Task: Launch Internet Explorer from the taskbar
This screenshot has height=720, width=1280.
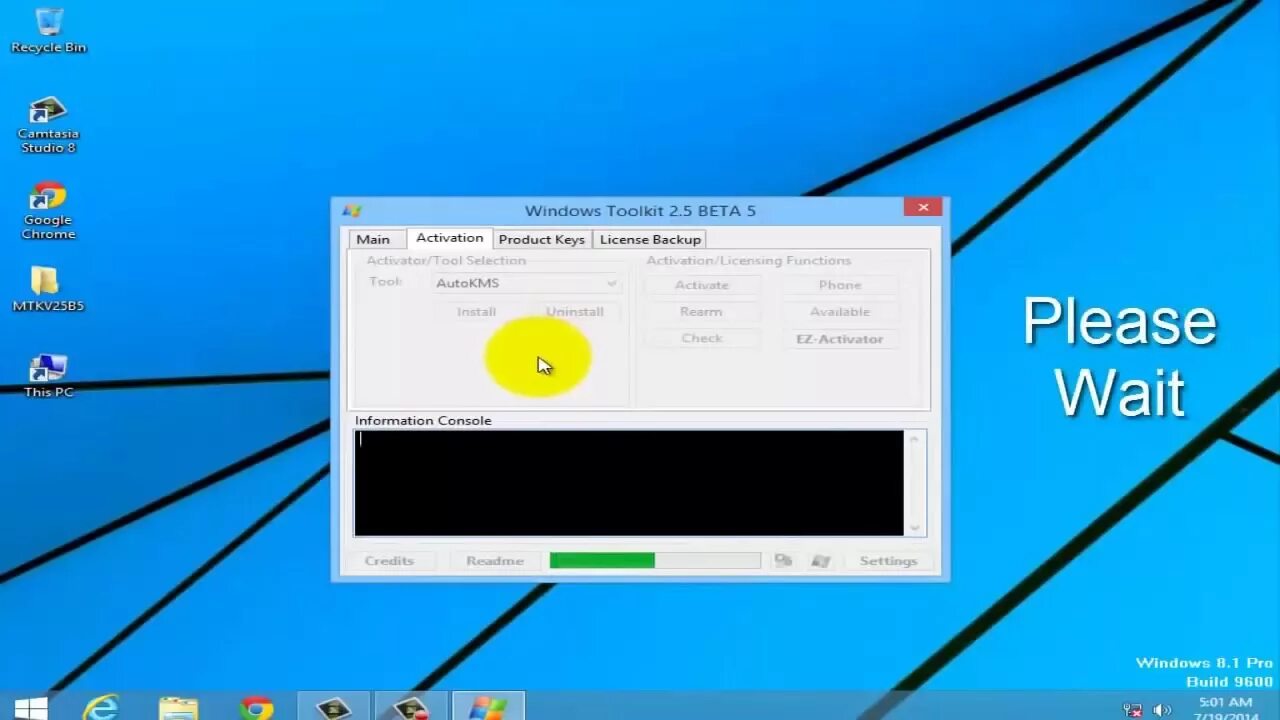Action: pyautogui.click(x=101, y=707)
